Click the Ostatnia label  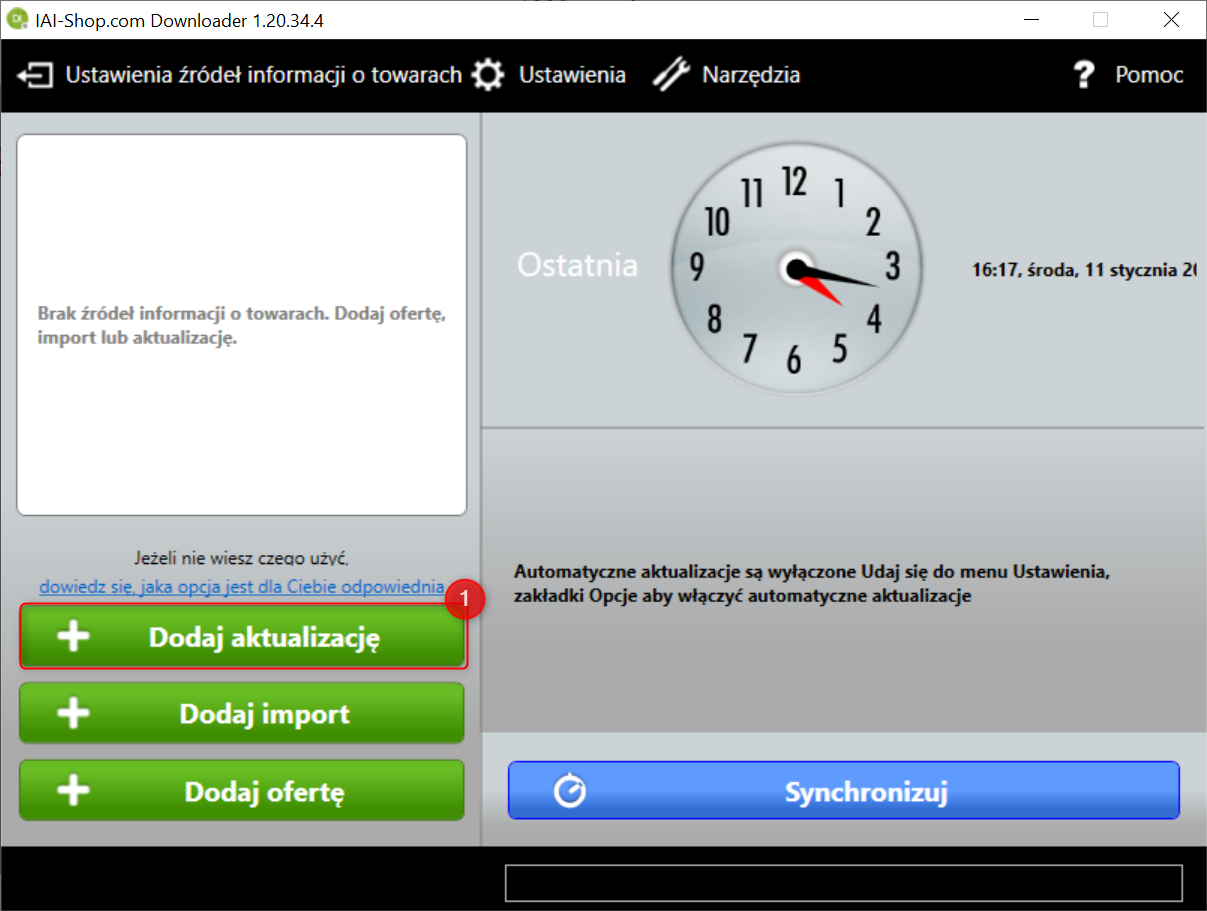click(x=578, y=265)
